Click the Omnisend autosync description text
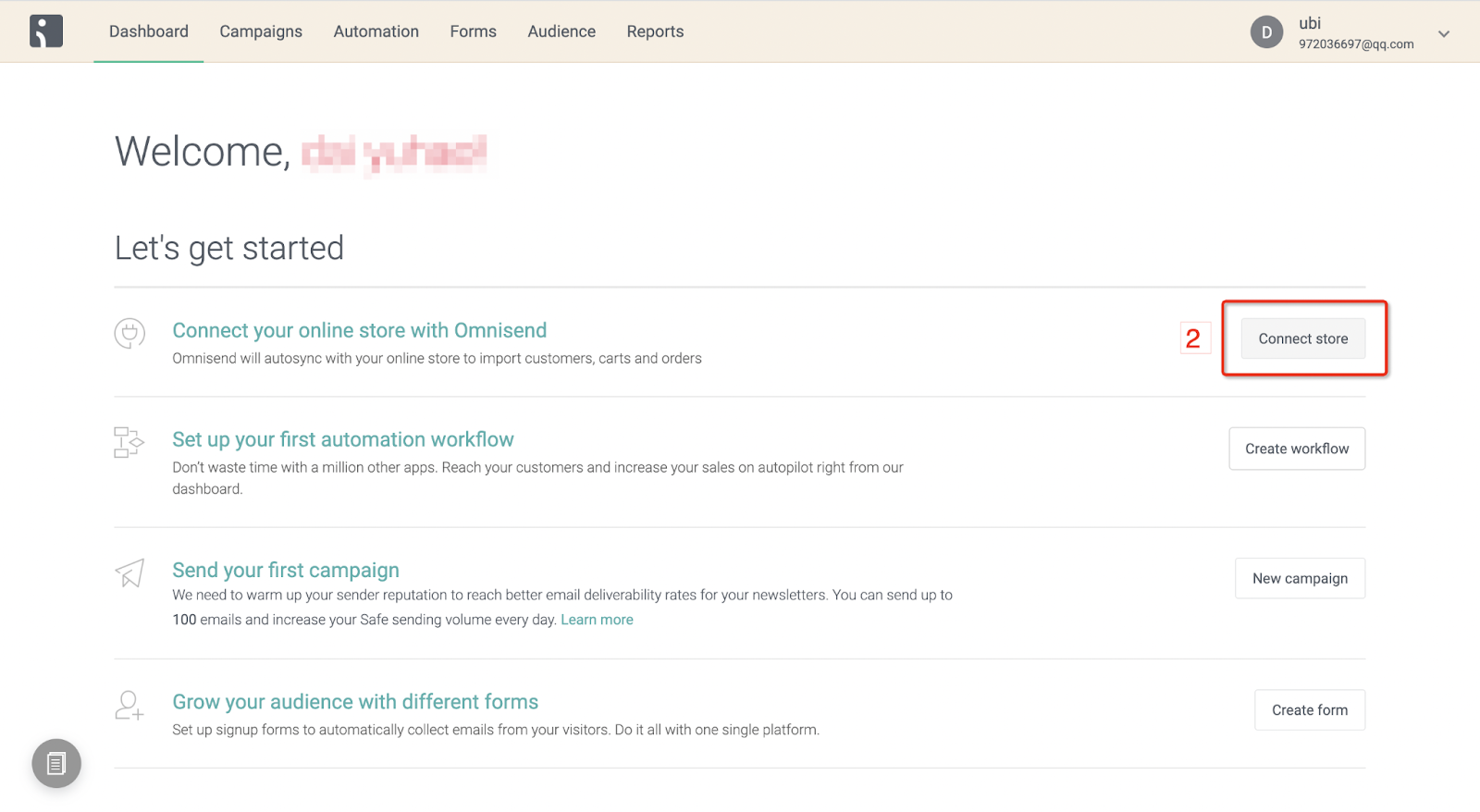Viewport: 1480px width, 812px height. pyautogui.click(x=437, y=359)
